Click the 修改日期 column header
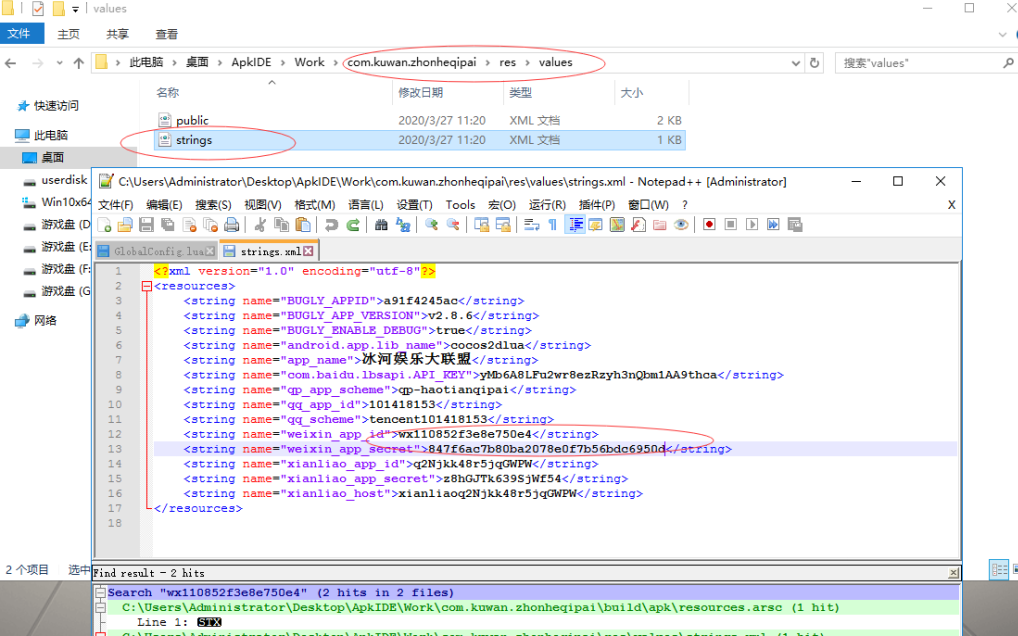1018x636 pixels. (420, 92)
